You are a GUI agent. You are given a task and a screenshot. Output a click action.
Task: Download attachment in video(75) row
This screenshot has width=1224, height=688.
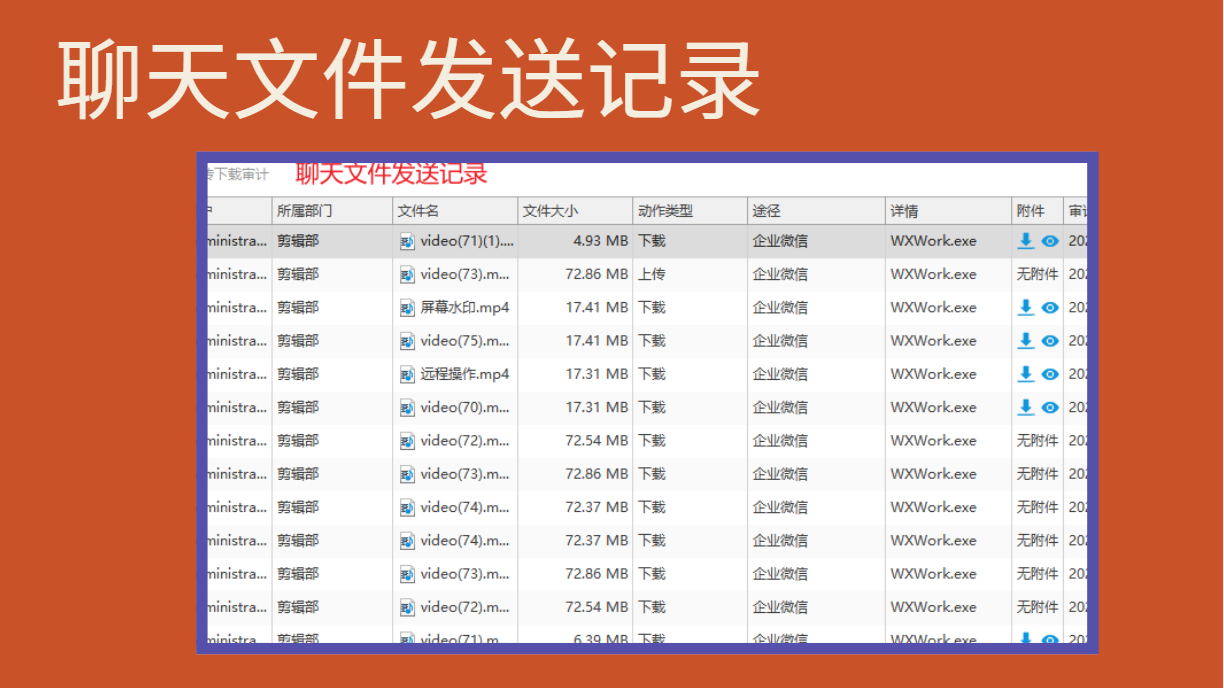(1026, 341)
